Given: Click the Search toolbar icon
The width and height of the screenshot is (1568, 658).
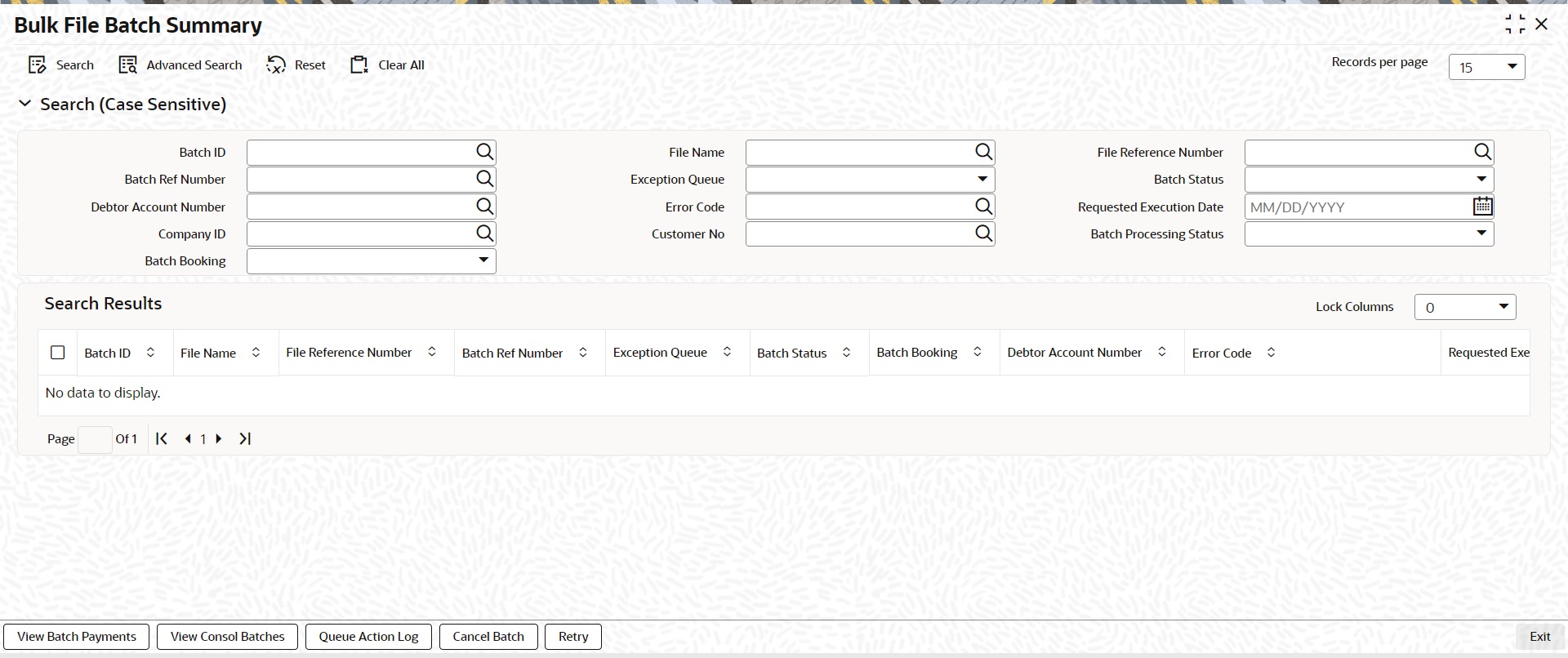Looking at the screenshot, I should coord(38,65).
